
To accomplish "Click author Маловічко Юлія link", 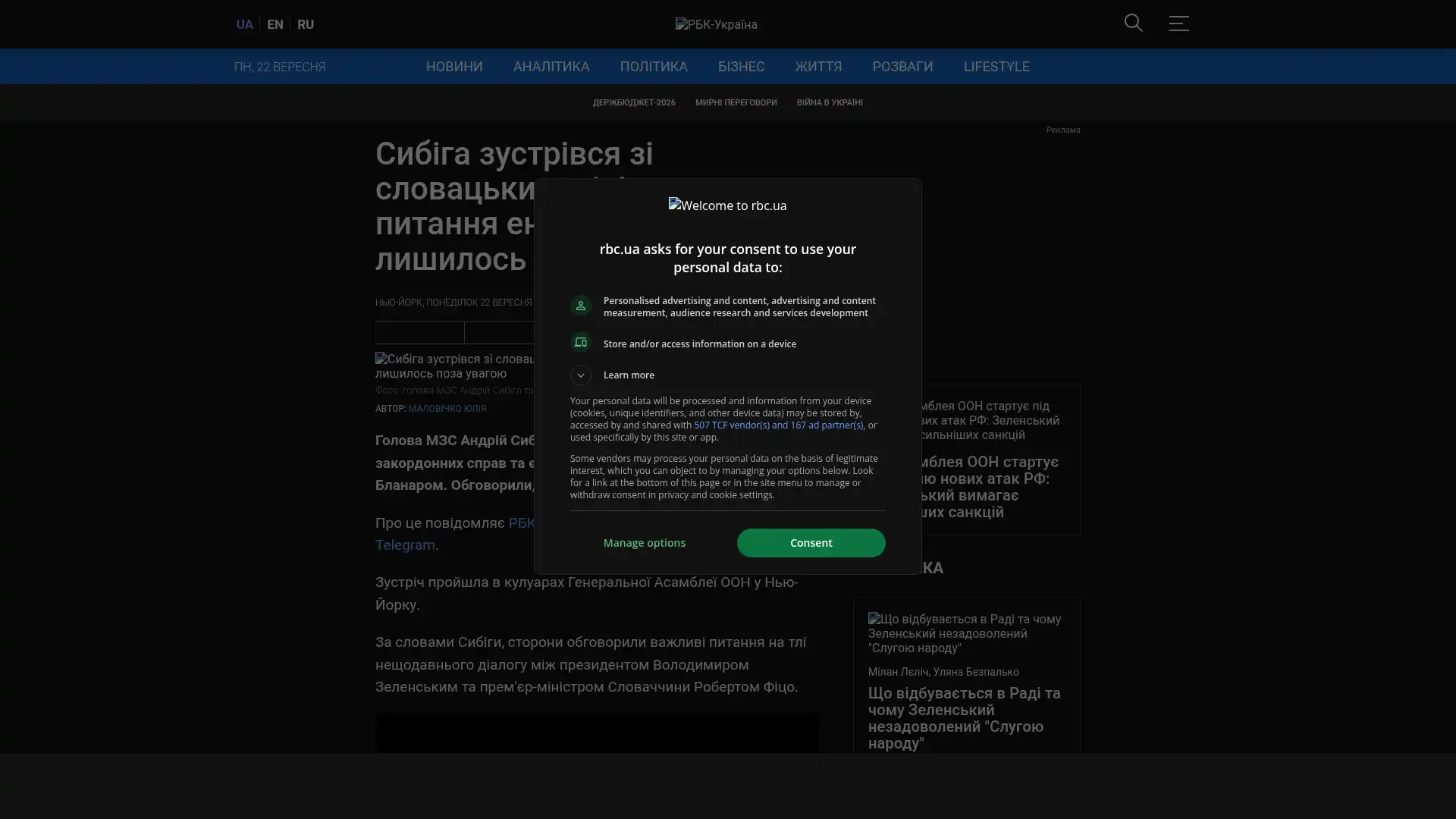I will coord(447,409).
